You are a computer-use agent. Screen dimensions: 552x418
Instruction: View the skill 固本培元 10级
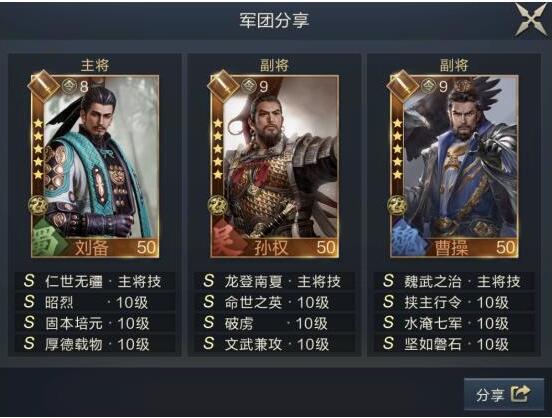click(x=95, y=323)
